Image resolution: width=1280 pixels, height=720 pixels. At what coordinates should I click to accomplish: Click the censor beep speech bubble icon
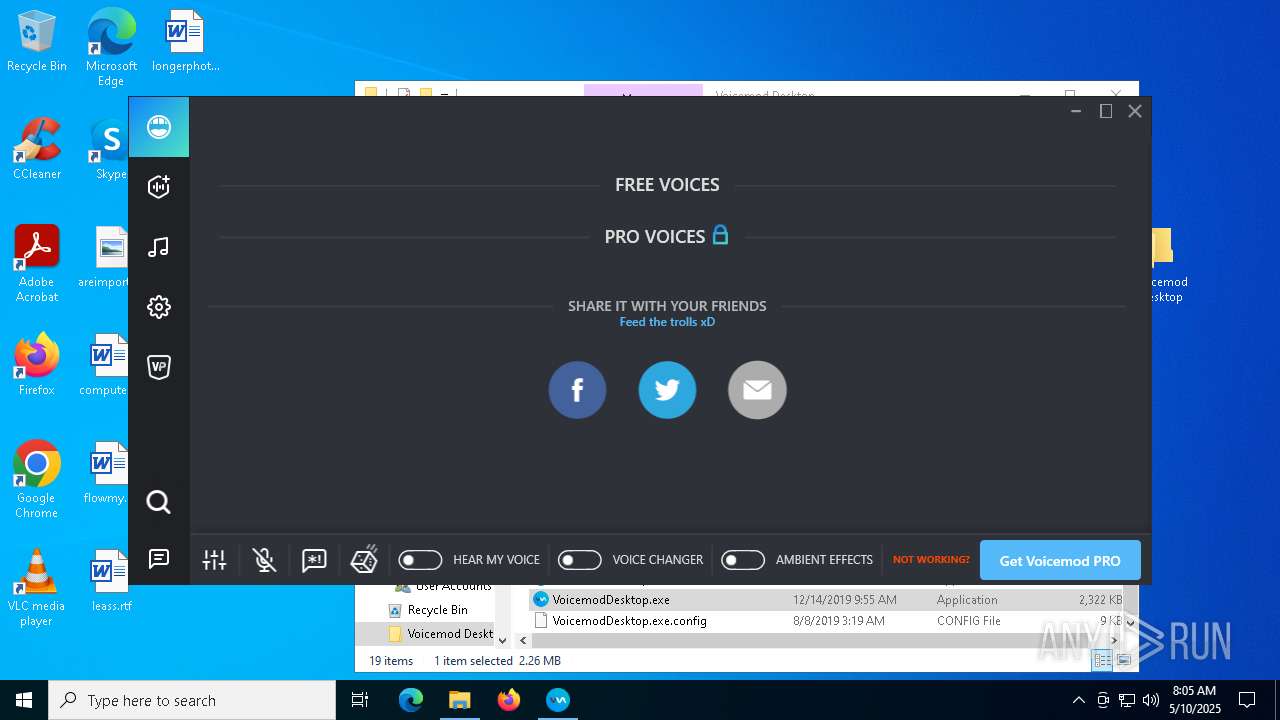[x=314, y=560]
